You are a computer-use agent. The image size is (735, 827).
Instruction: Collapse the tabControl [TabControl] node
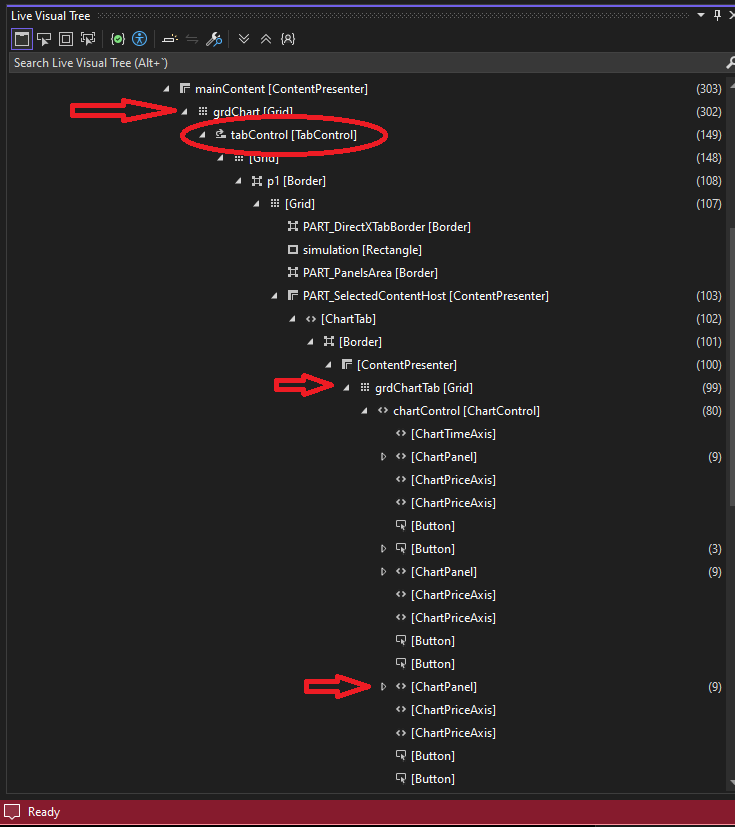point(202,135)
